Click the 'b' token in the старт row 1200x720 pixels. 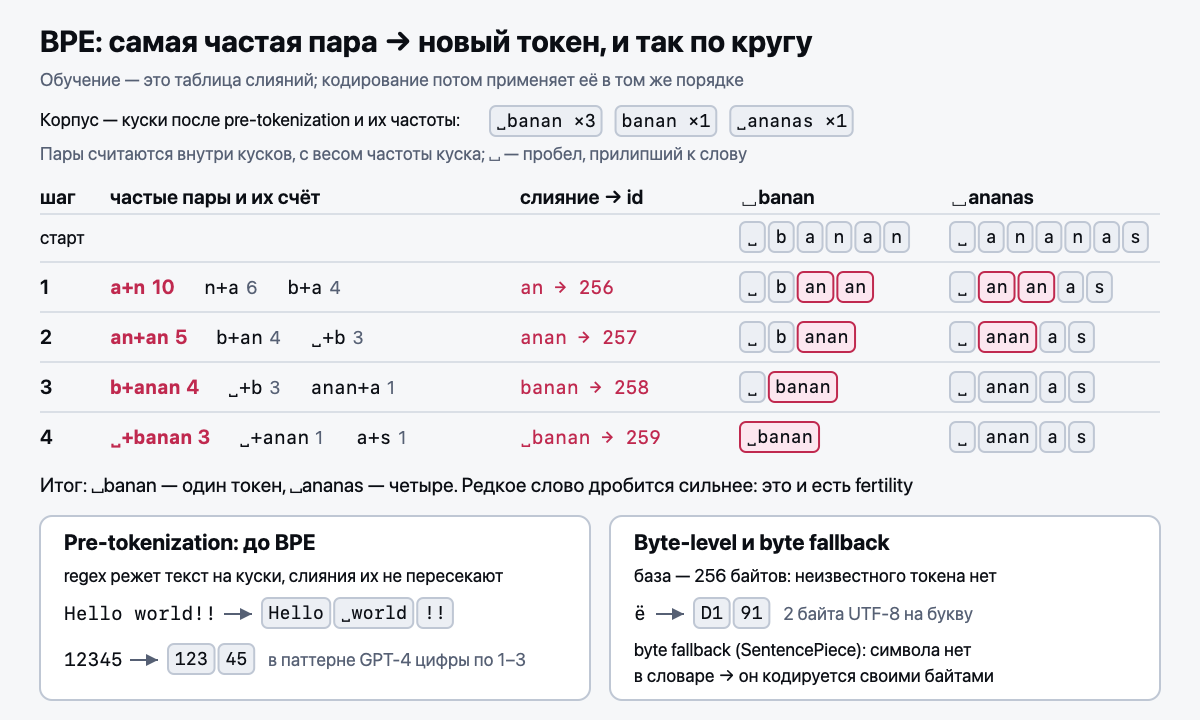(781, 238)
